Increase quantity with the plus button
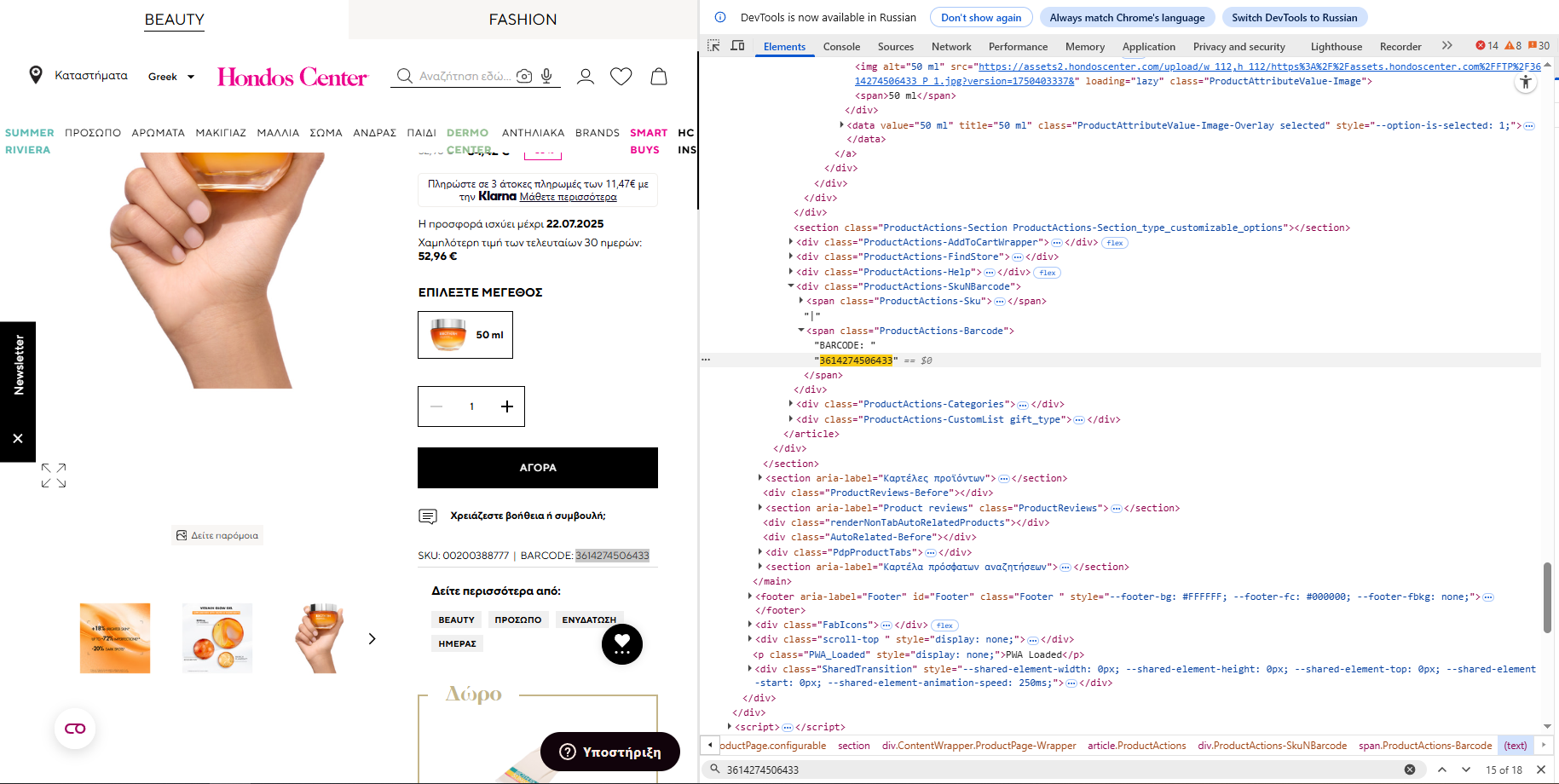The width and height of the screenshot is (1559, 784). [507, 406]
